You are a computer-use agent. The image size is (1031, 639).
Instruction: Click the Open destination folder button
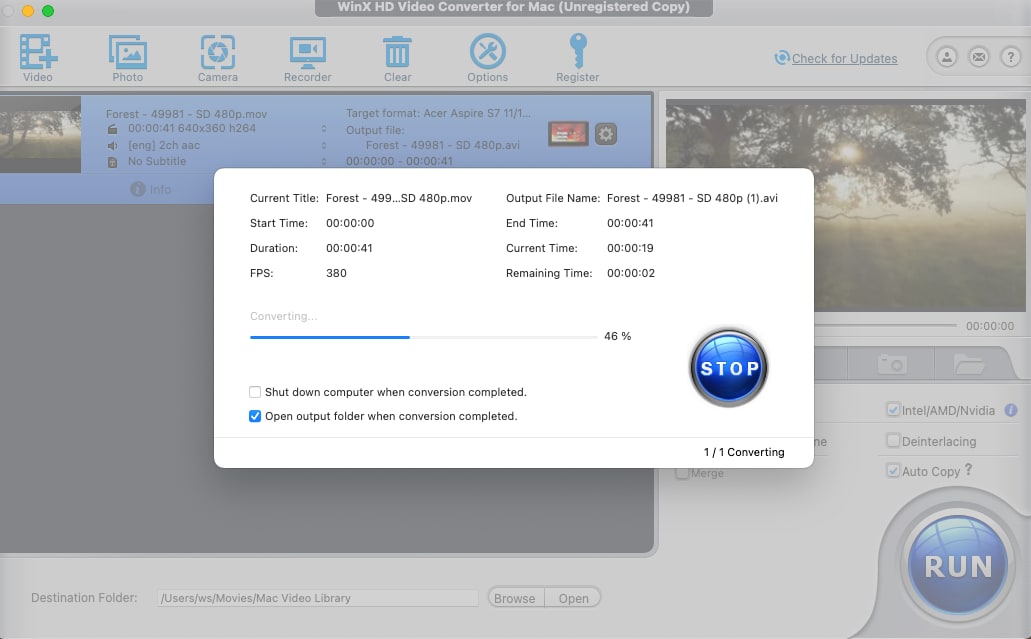tap(573, 598)
